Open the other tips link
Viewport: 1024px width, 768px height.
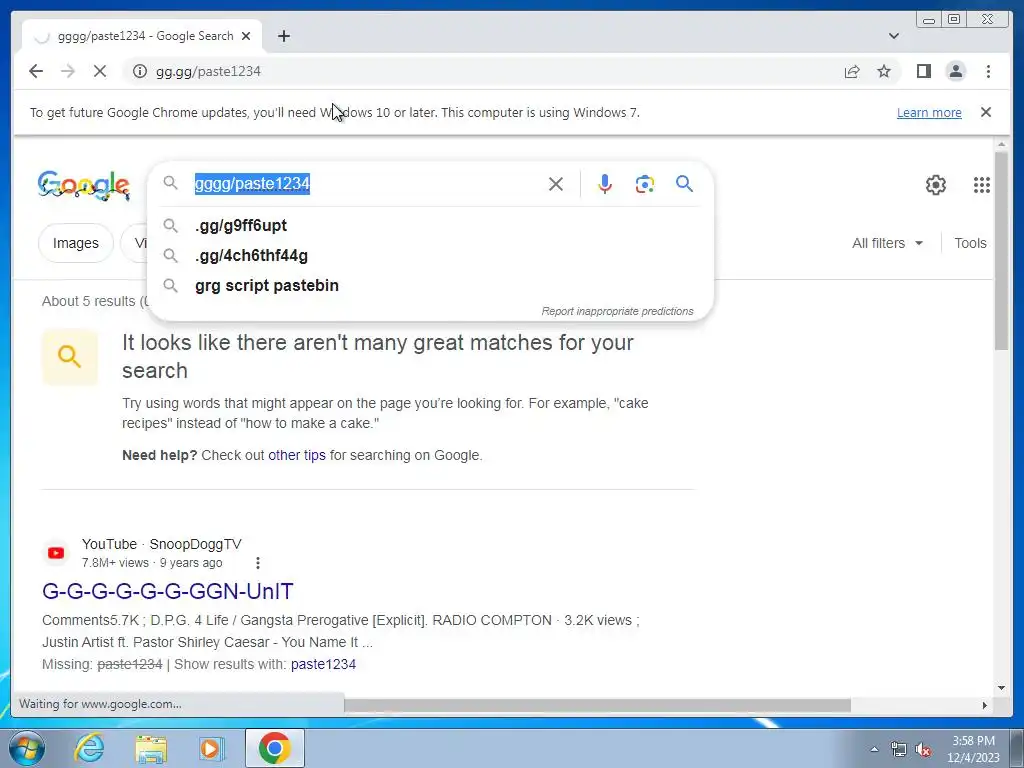(296, 455)
